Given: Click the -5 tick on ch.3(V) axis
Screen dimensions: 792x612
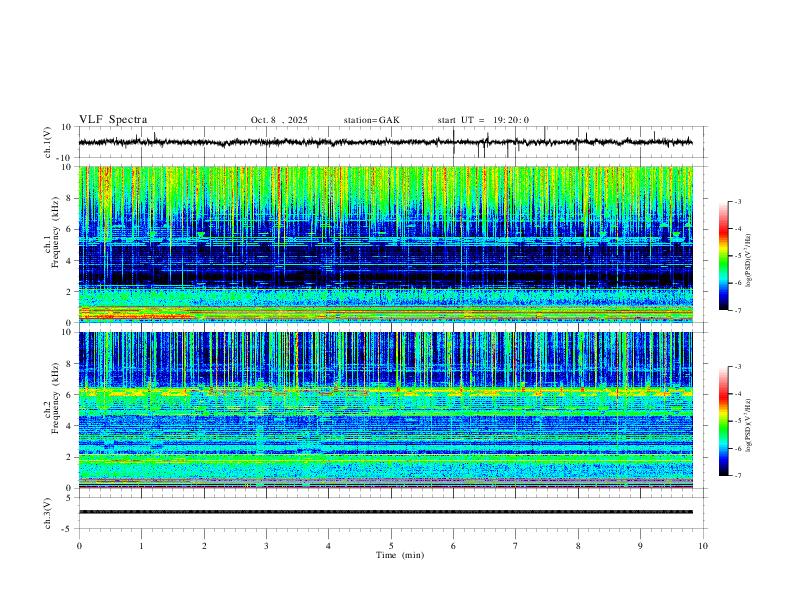Looking at the screenshot, I should point(68,529).
